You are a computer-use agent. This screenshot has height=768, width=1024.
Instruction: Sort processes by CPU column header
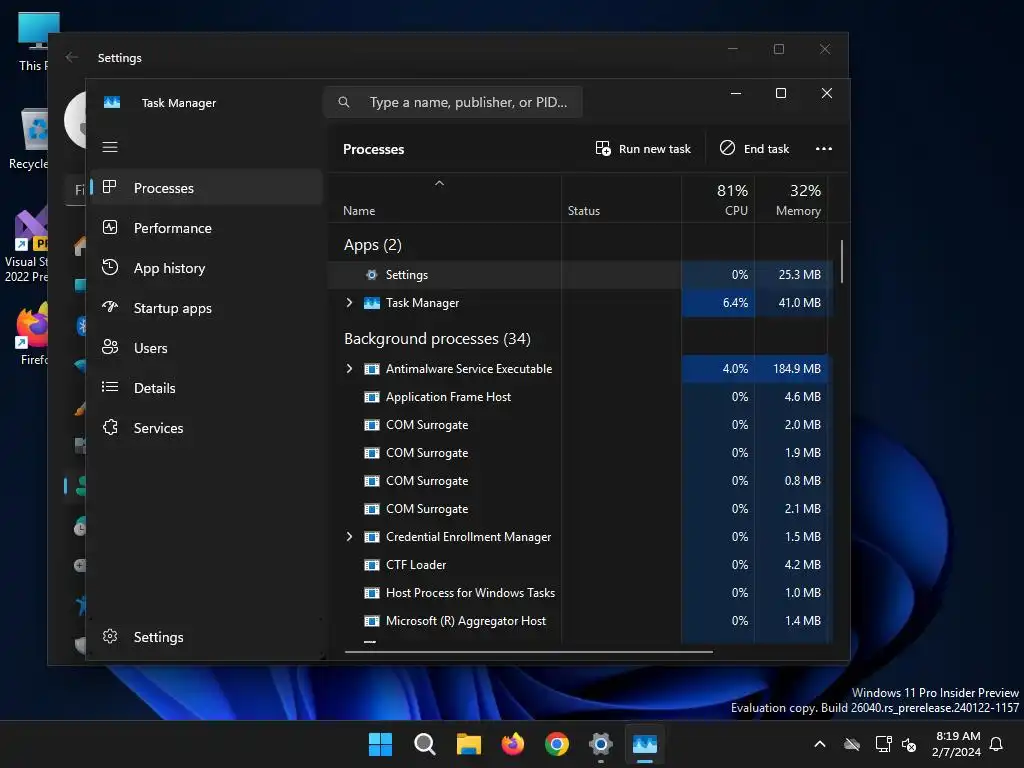[718, 199]
